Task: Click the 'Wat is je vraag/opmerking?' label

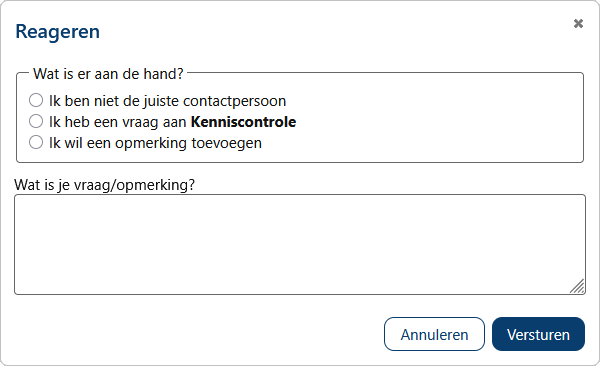Action: pyautogui.click(x=104, y=185)
